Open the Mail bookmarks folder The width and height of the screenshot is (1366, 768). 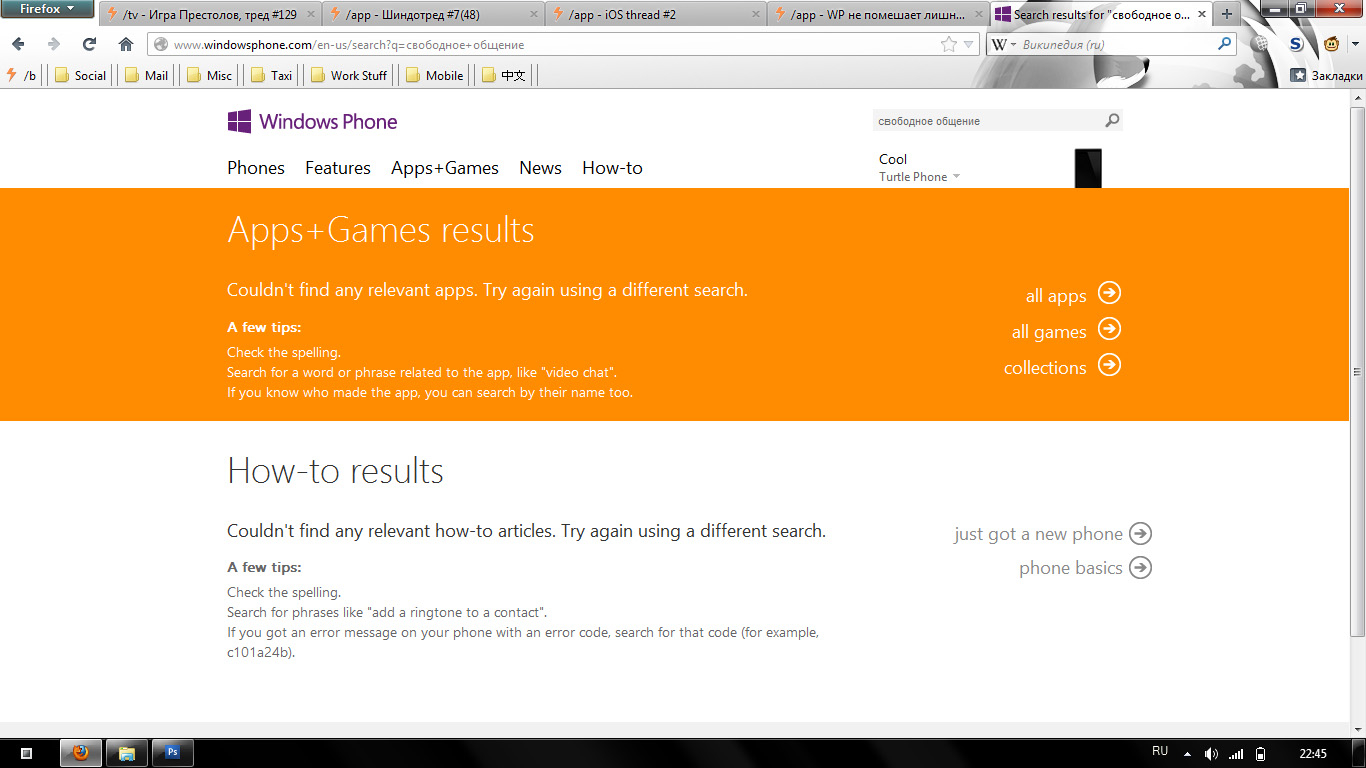click(146, 75)
